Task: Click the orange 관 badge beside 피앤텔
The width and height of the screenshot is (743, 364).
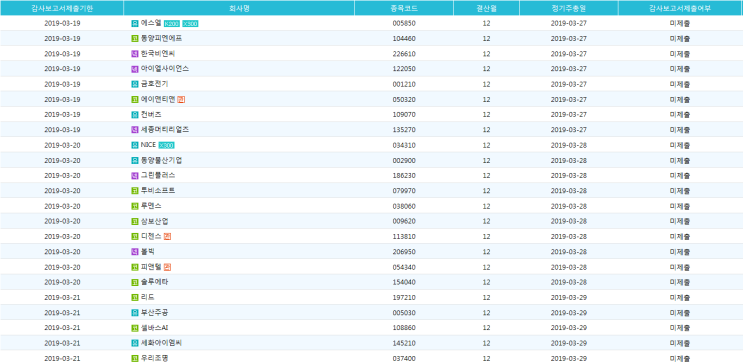Action: click(167, 267)
